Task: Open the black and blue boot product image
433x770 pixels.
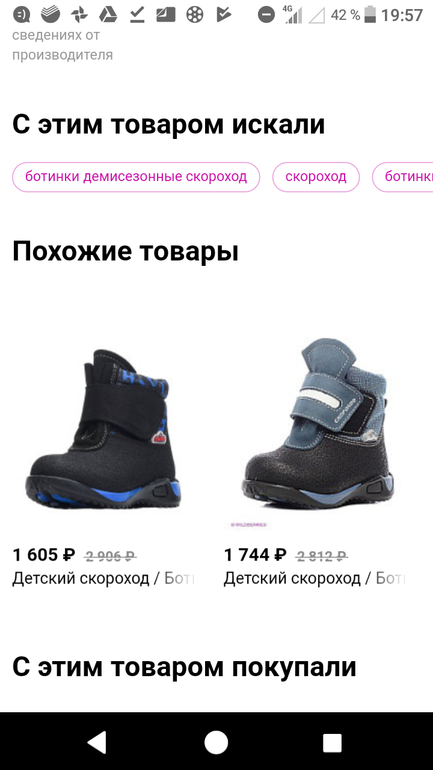Action: [104, 429]
